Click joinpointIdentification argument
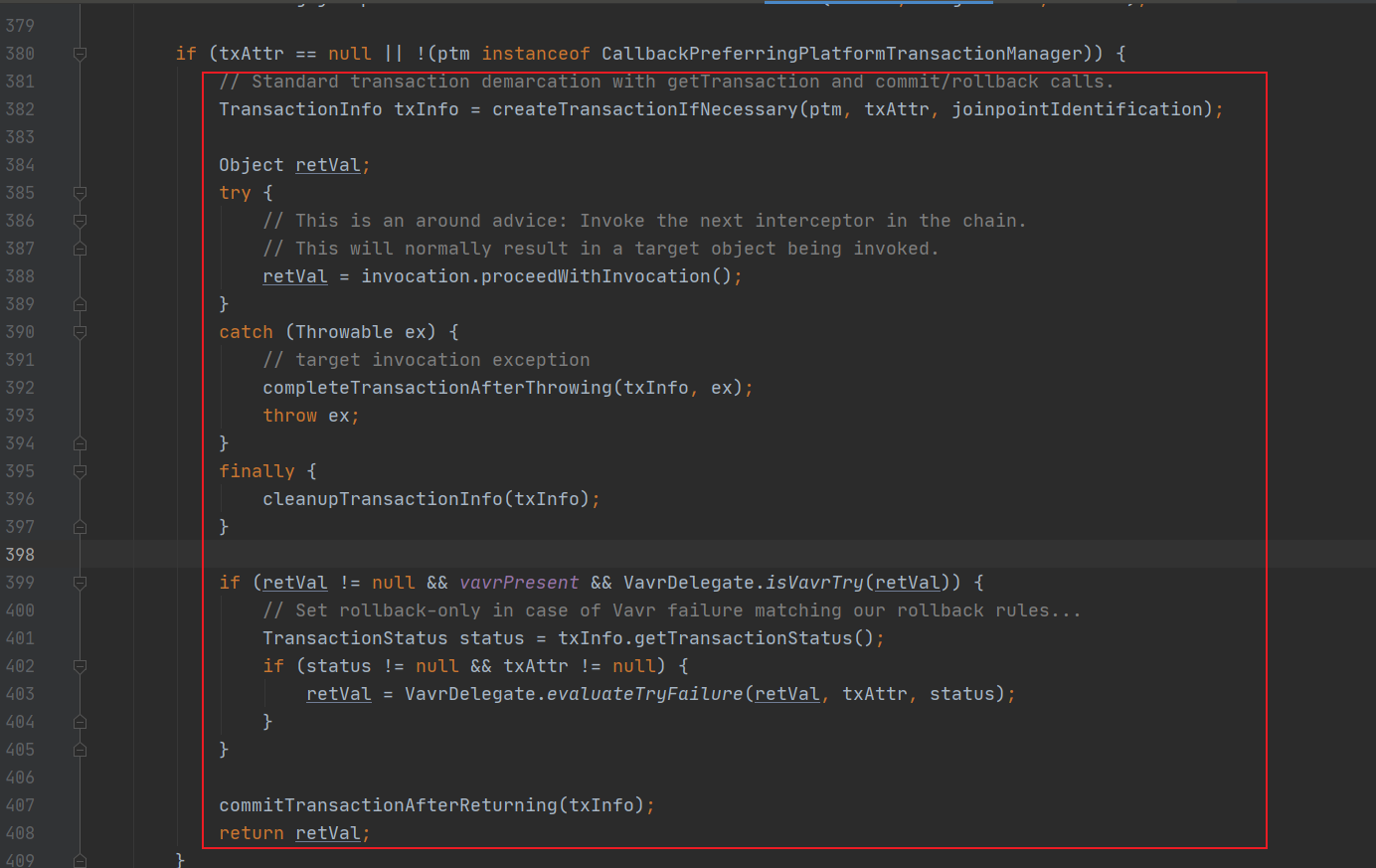This screenshot has height=868, width=1376. coord(1077,109)
